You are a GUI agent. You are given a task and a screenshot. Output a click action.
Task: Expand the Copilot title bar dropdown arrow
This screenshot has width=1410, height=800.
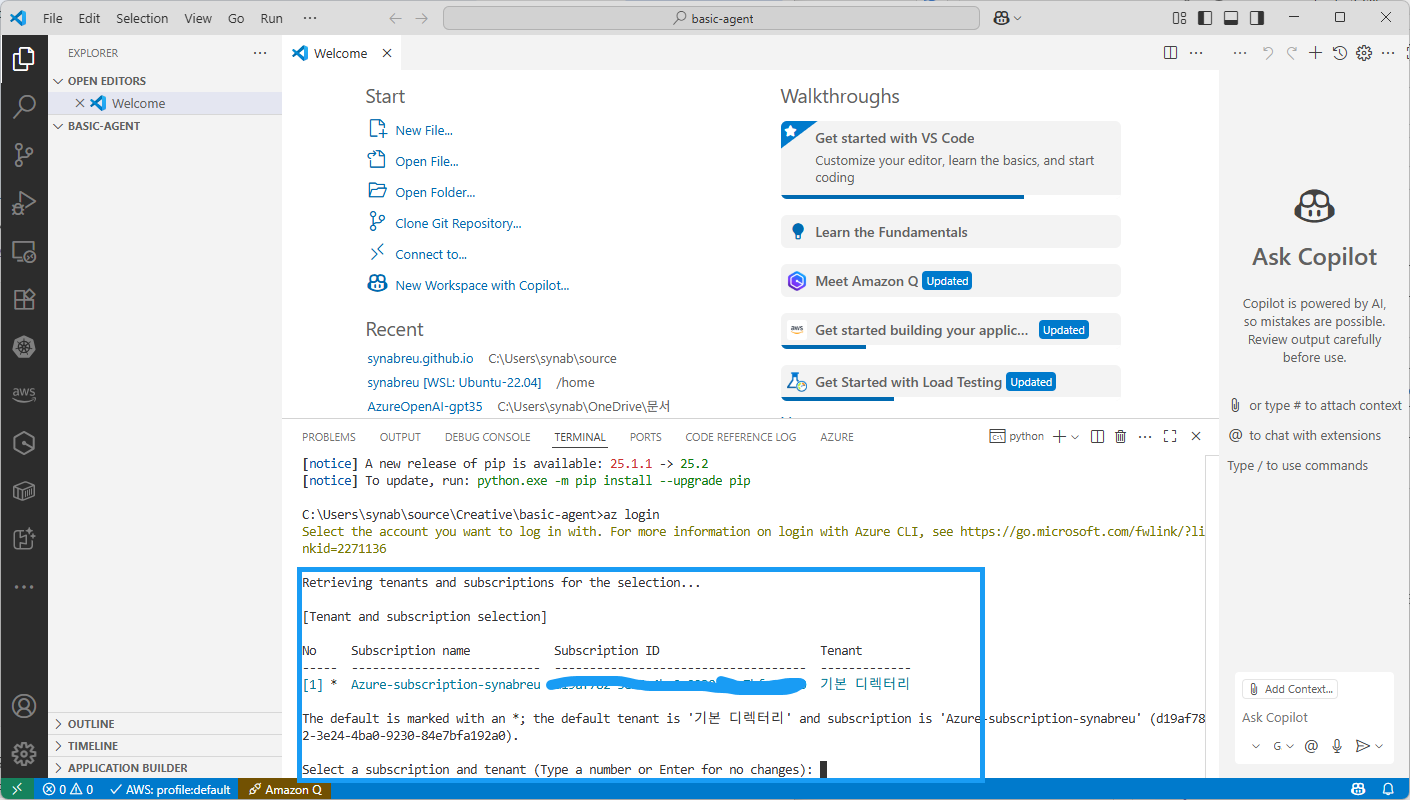coord(1018,18)
